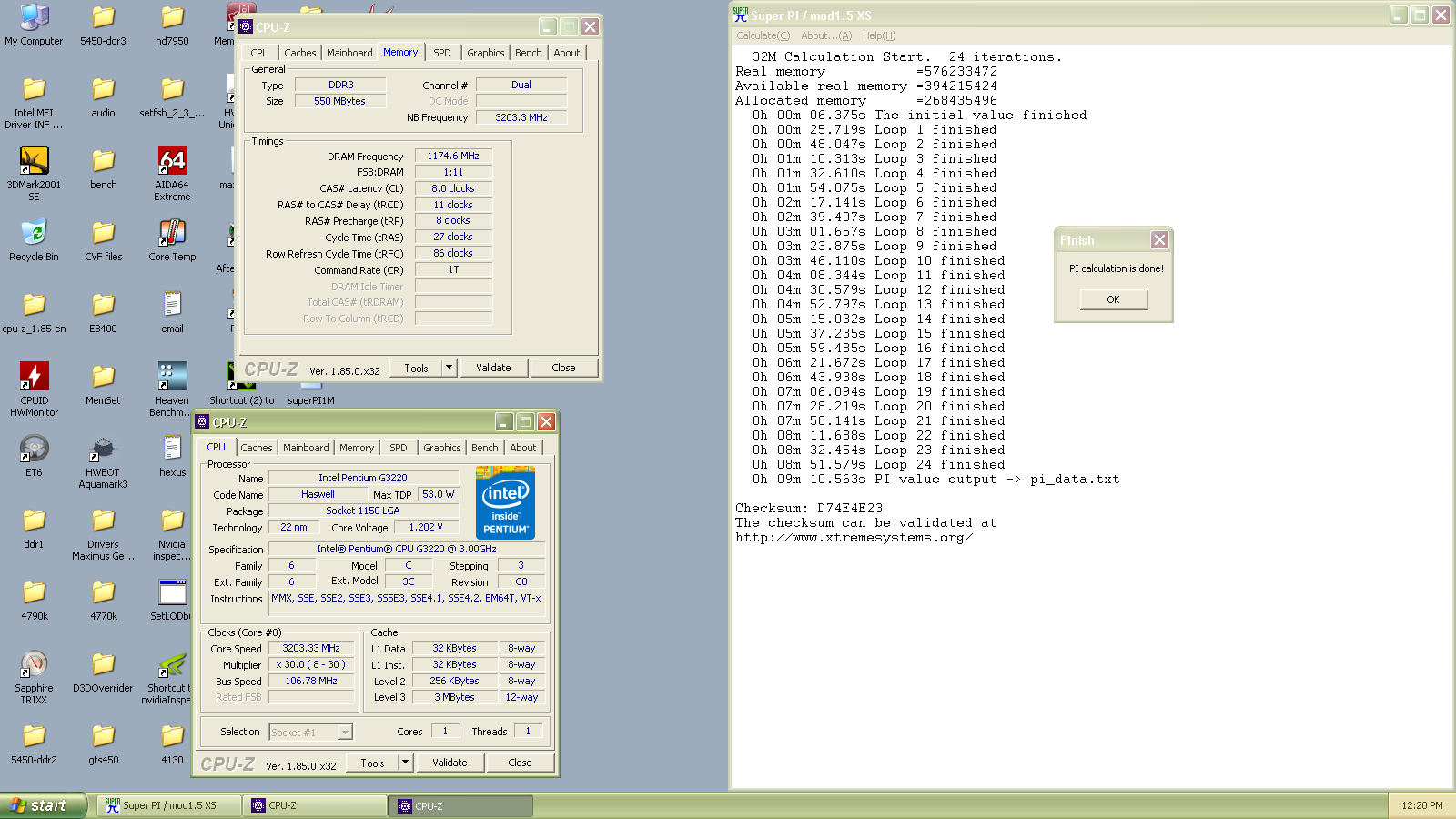Image resolution: width=1456 pixels, height=819 pixels.
Task: Open Socket #1 selection dropdown
Action: click(x=310, y=732)
